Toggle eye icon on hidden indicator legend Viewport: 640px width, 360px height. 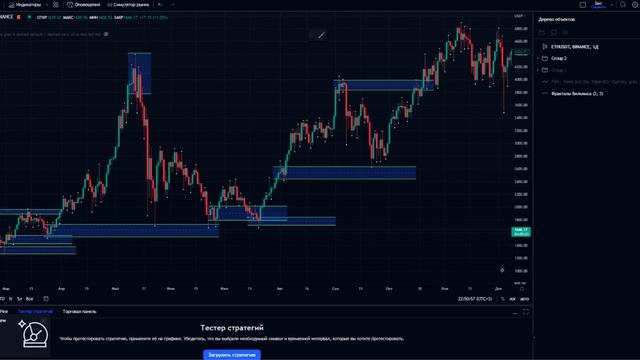coord(106,34)
